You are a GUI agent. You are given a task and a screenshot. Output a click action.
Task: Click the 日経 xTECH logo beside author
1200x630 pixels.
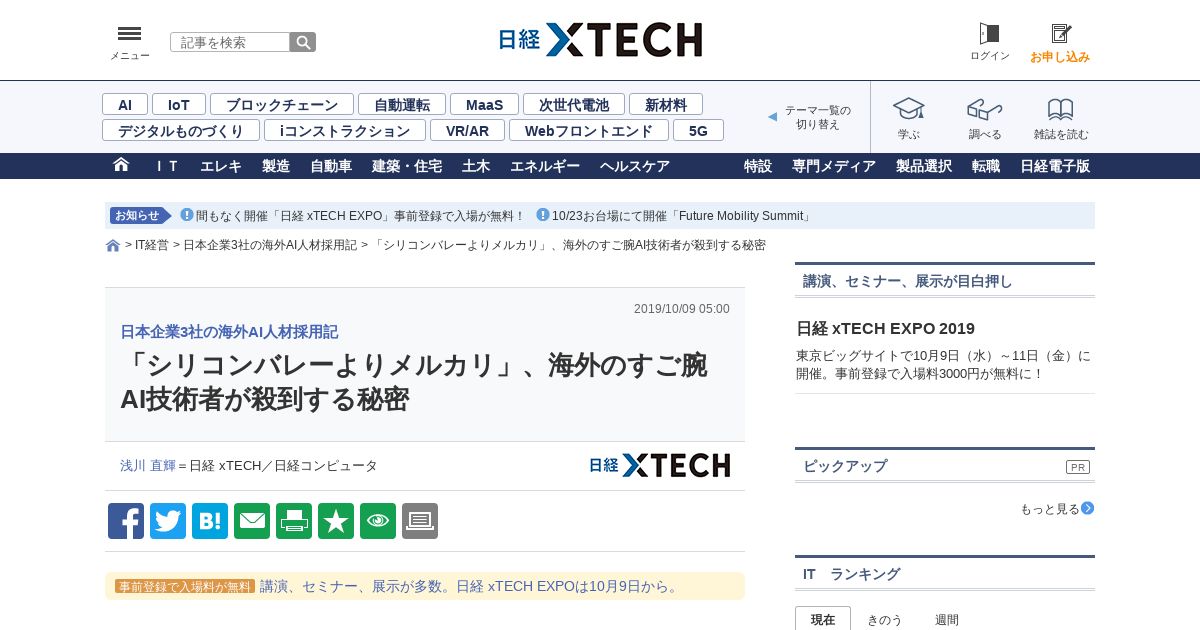(659, 465)
